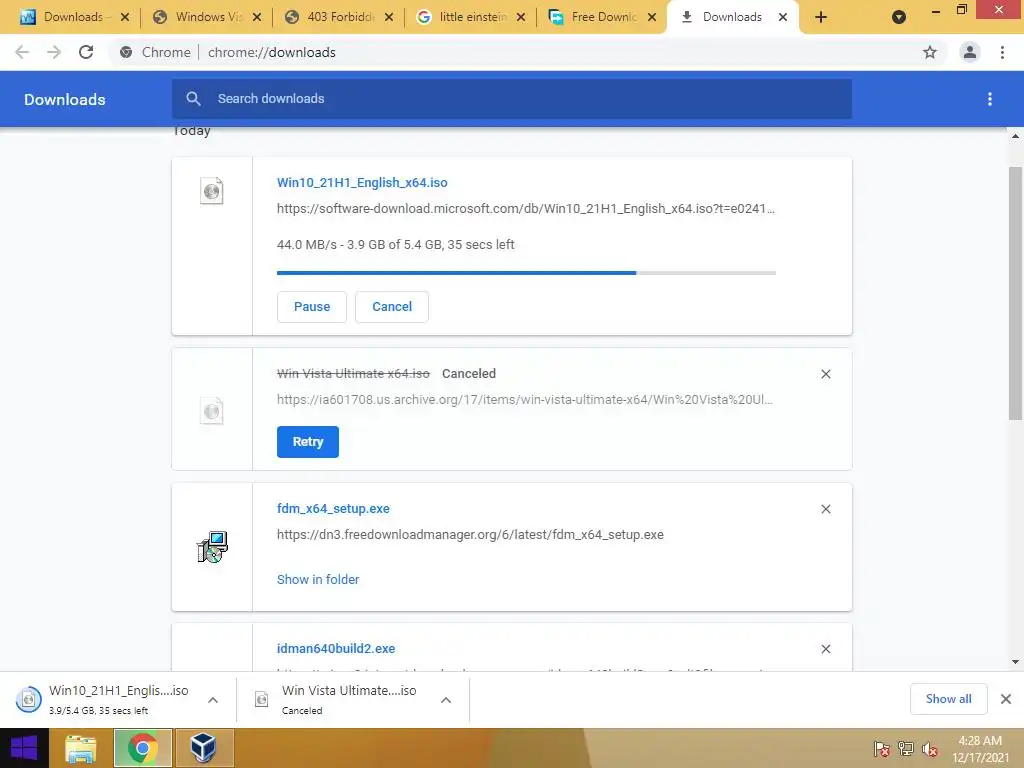Click the fdm_x64_setup installer icon
The width and height of the screenshot is (1024, 768).
tap(212, 547)
